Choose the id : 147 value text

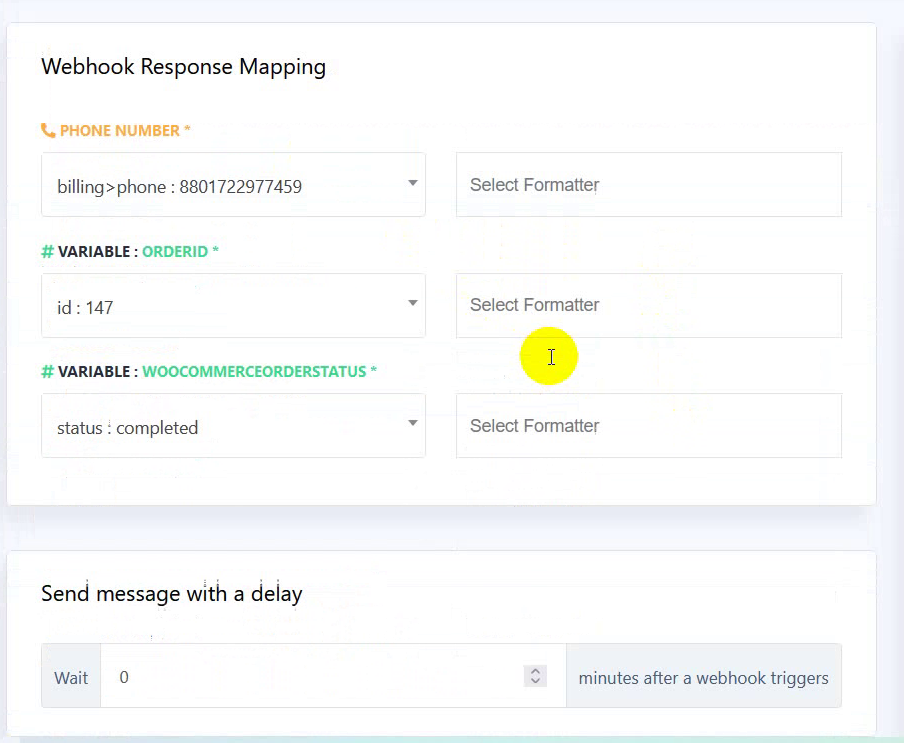(85, 308)
